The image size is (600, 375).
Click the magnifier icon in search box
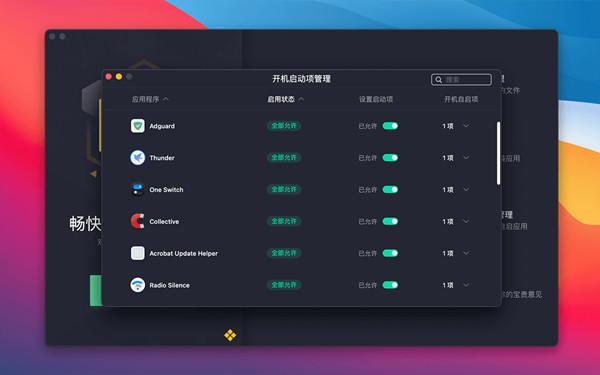click(439, 80)
